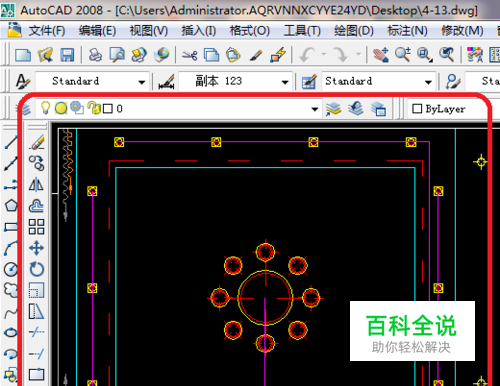
Task: Select the Zoom Window tool
Action: [x=425, y=55]
